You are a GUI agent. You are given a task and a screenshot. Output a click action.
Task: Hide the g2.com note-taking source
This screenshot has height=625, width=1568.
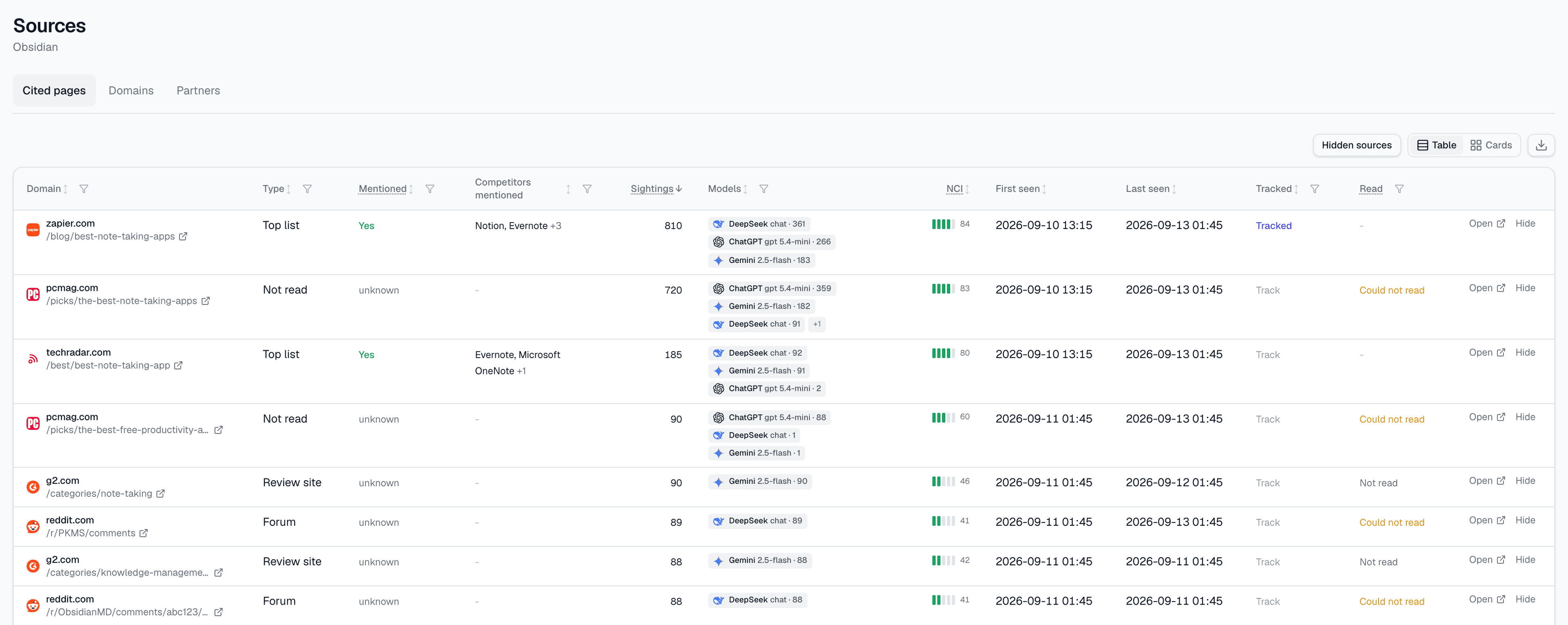click(x=1525, y=481)
